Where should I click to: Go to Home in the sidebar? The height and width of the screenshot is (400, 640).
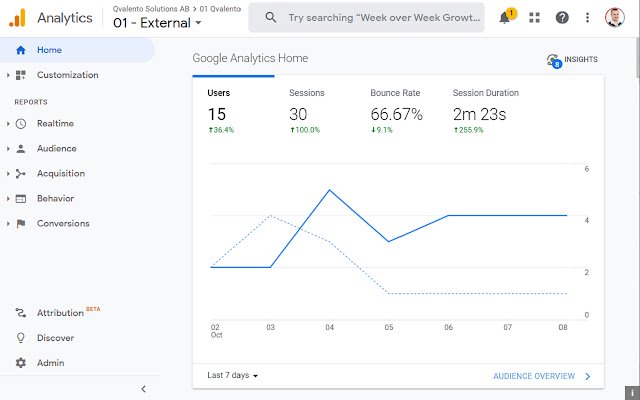[78, 50]
